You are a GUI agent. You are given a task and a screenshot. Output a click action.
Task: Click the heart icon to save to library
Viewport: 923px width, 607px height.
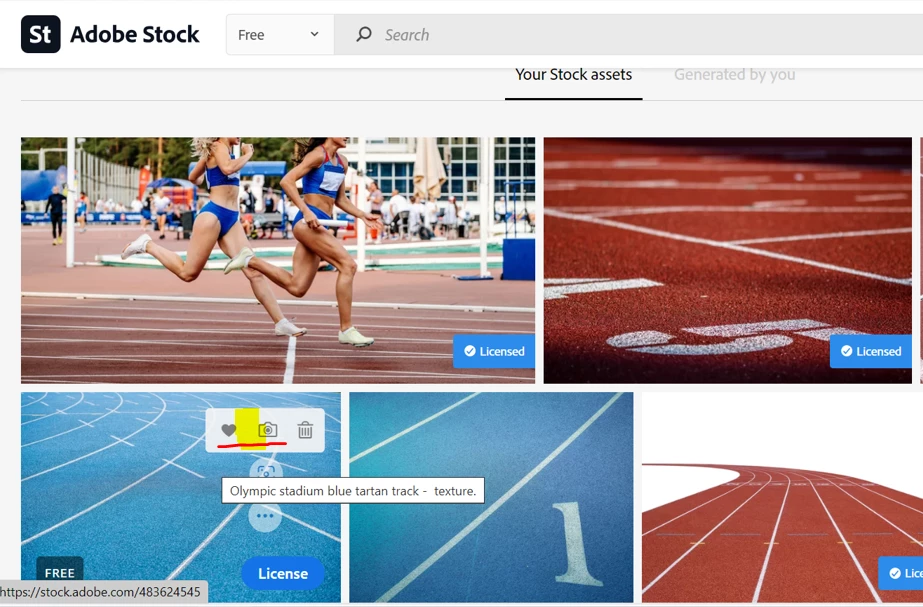point(228,430)
